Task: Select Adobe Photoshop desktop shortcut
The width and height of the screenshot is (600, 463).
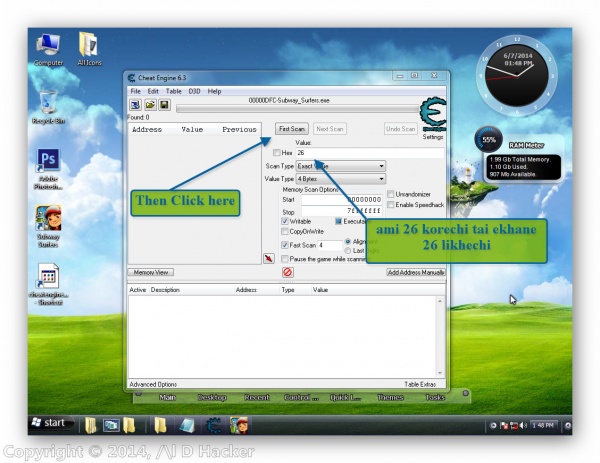Action: [x=48, y=169]
